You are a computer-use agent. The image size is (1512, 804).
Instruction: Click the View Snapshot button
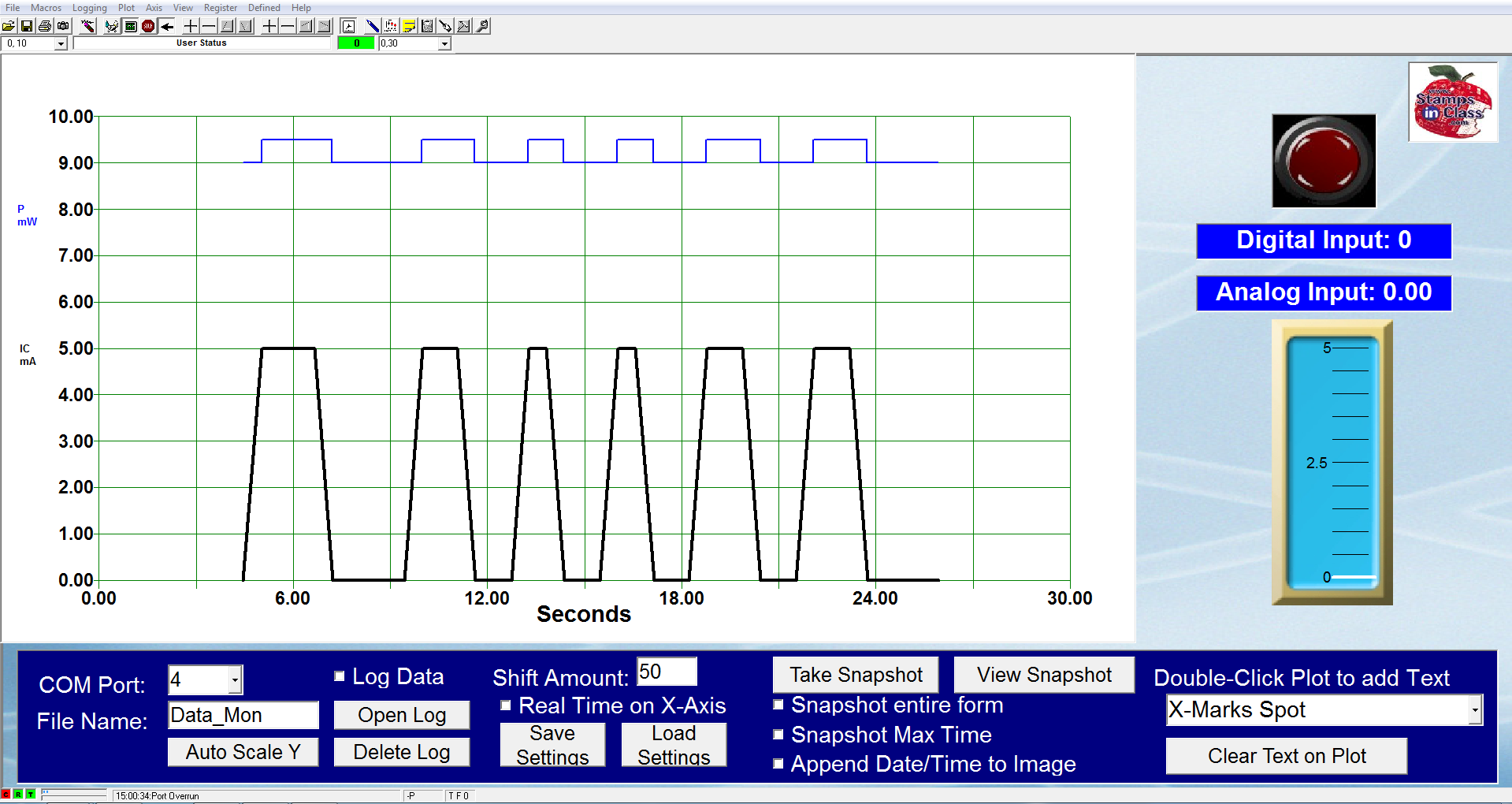pos(1044,675)
